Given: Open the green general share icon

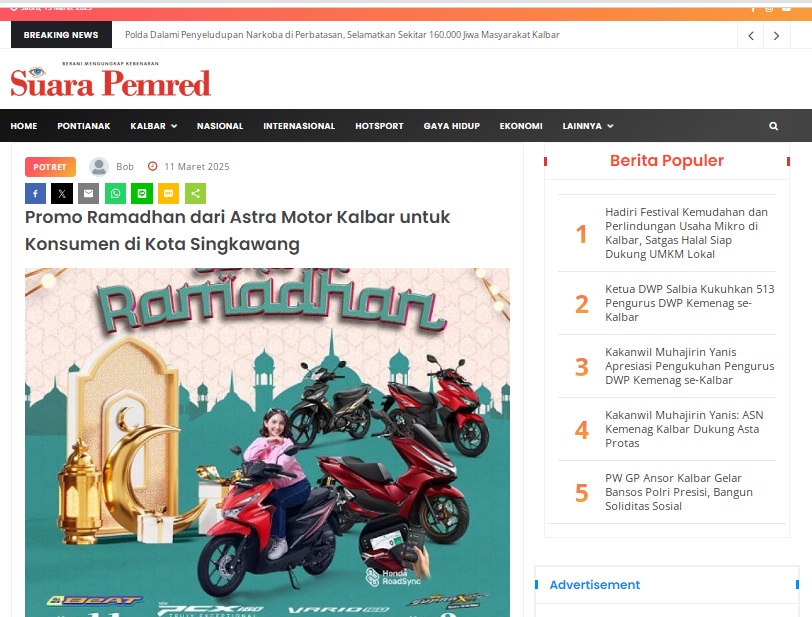Looking at the screenshot, I should click(x=195, y=193).
